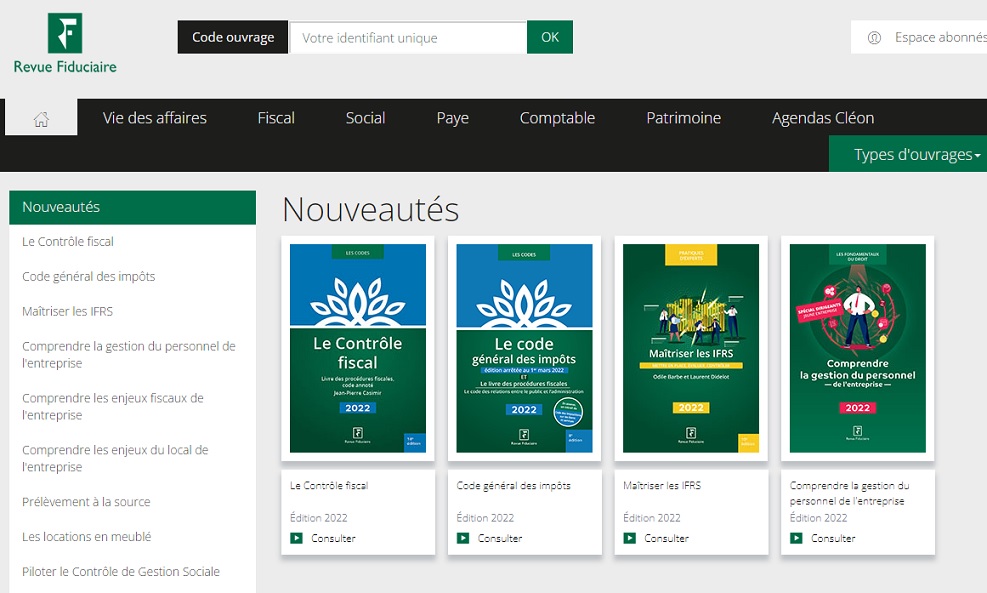This screenshot has height=593, width=987.
Task: Open the Espace abonnés link
Action: (x=940, y=38)
